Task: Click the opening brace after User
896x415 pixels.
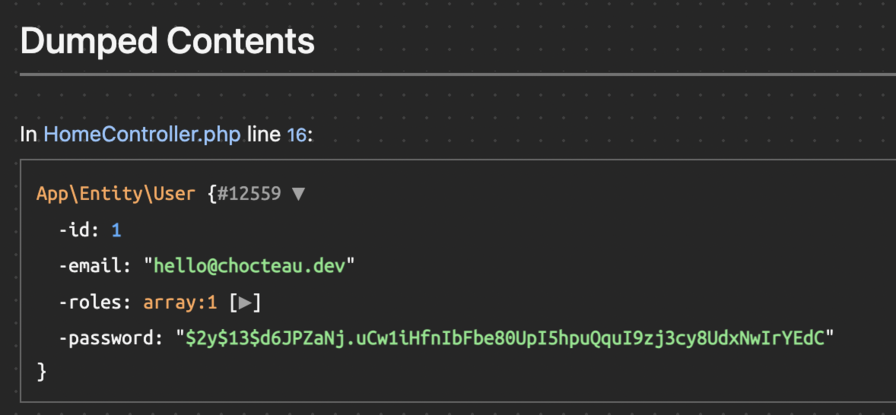Action: click(211, 194)
